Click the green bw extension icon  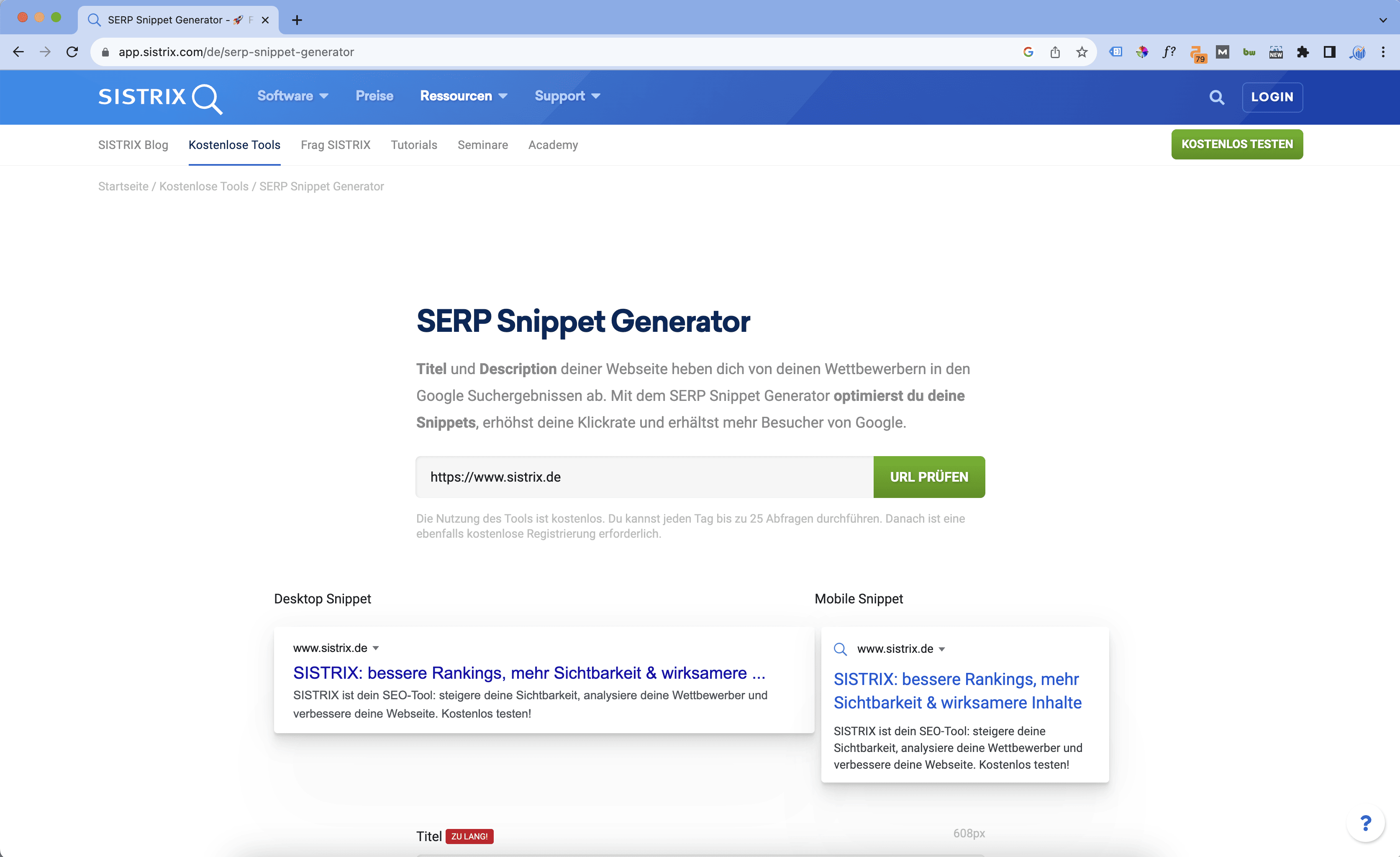[x=1249, y=52]
